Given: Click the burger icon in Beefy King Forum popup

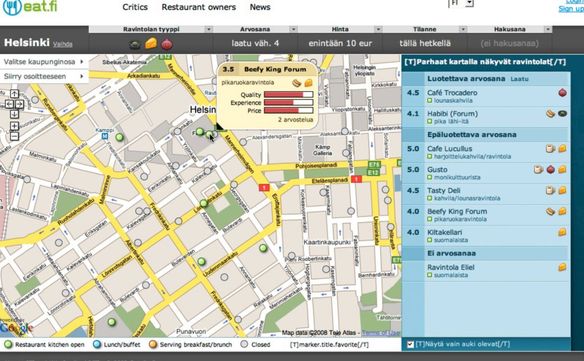Looking at the screenshot, I should pyautogui.click(x=296, y=83).
